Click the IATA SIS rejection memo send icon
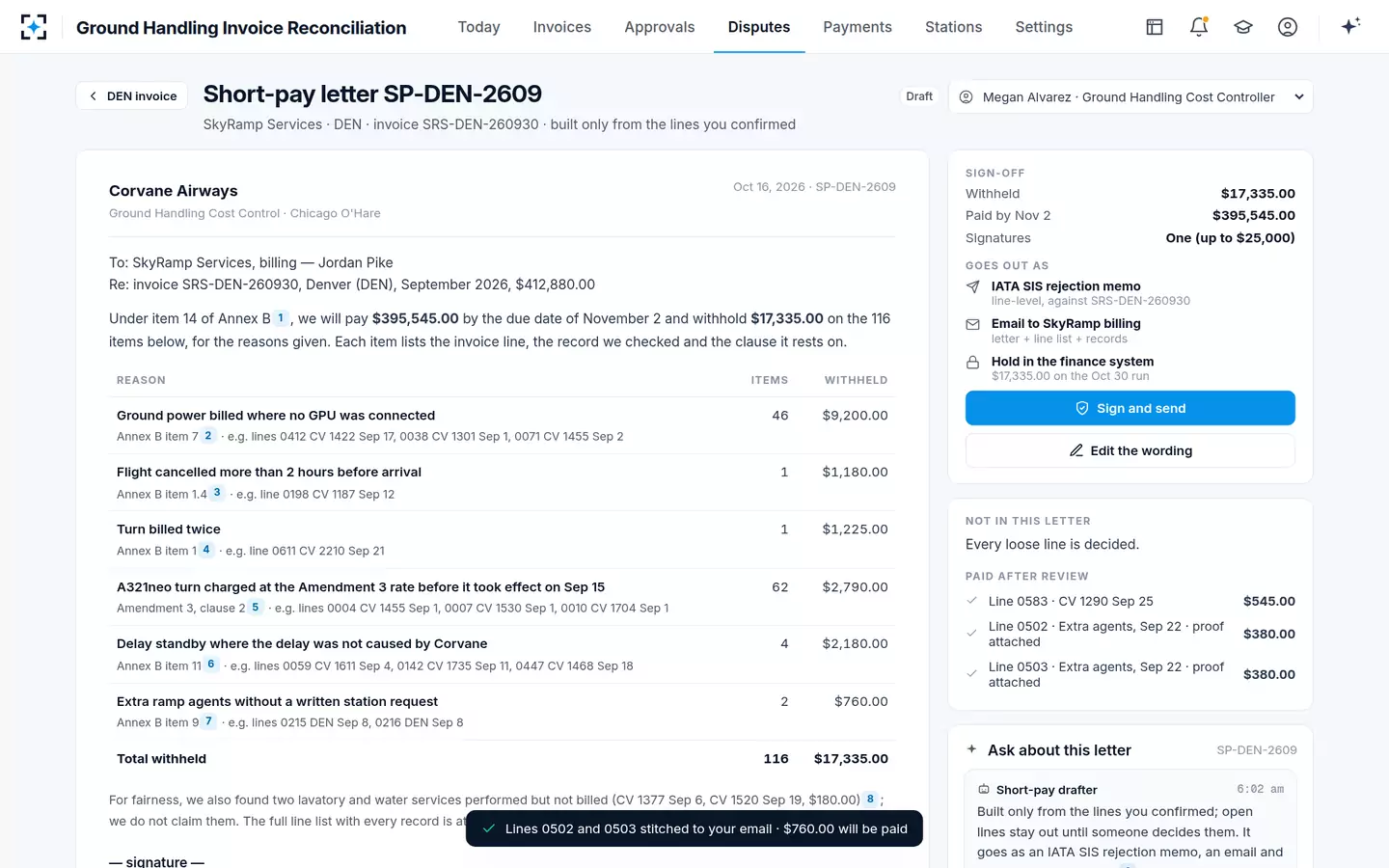The height and width of the screenshot is (868, 1389). coord(972,286)
